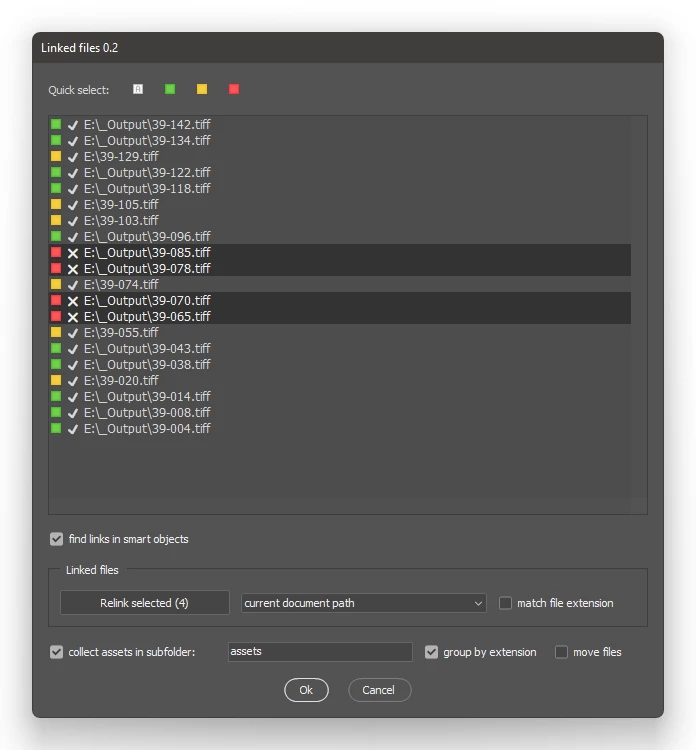Toggle find links in smart objects

coord(56,539)
